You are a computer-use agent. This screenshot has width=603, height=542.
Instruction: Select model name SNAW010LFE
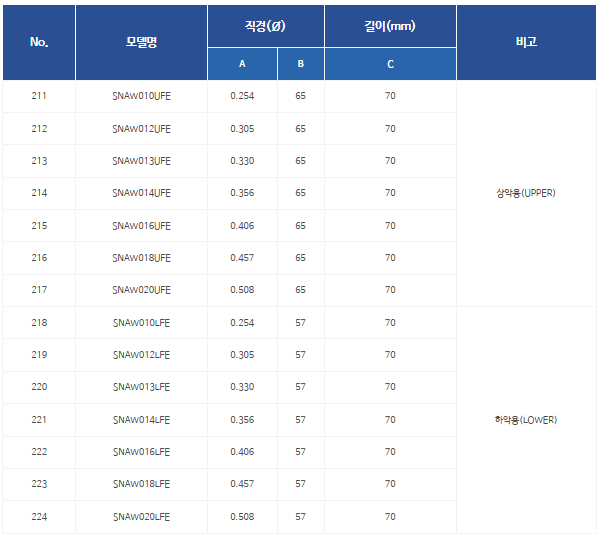tap(141, 323)
